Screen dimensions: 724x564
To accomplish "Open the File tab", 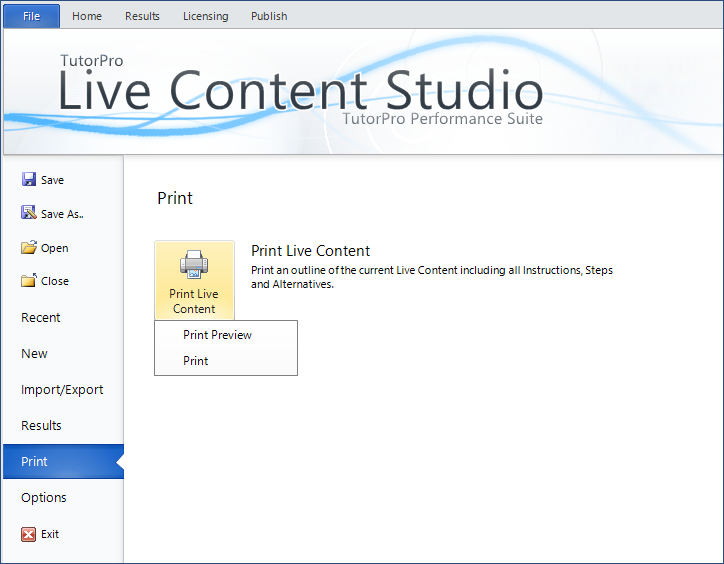I will tap(31, 16).
